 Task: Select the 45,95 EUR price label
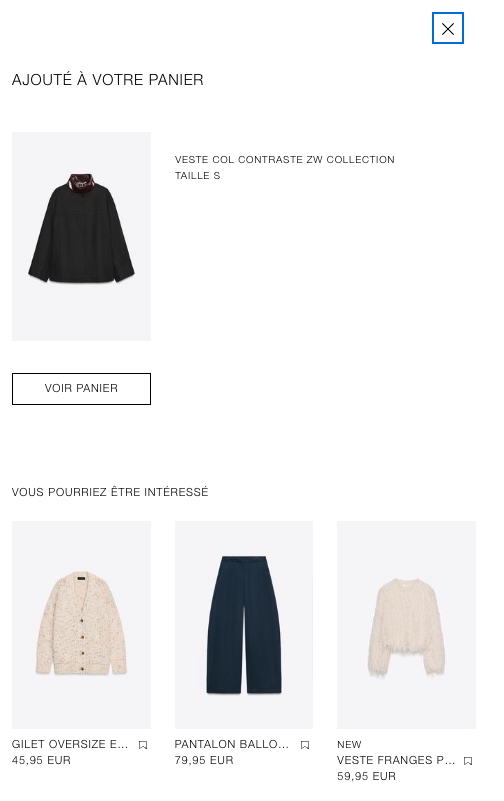pyautogui.click(x=41, y=760)
